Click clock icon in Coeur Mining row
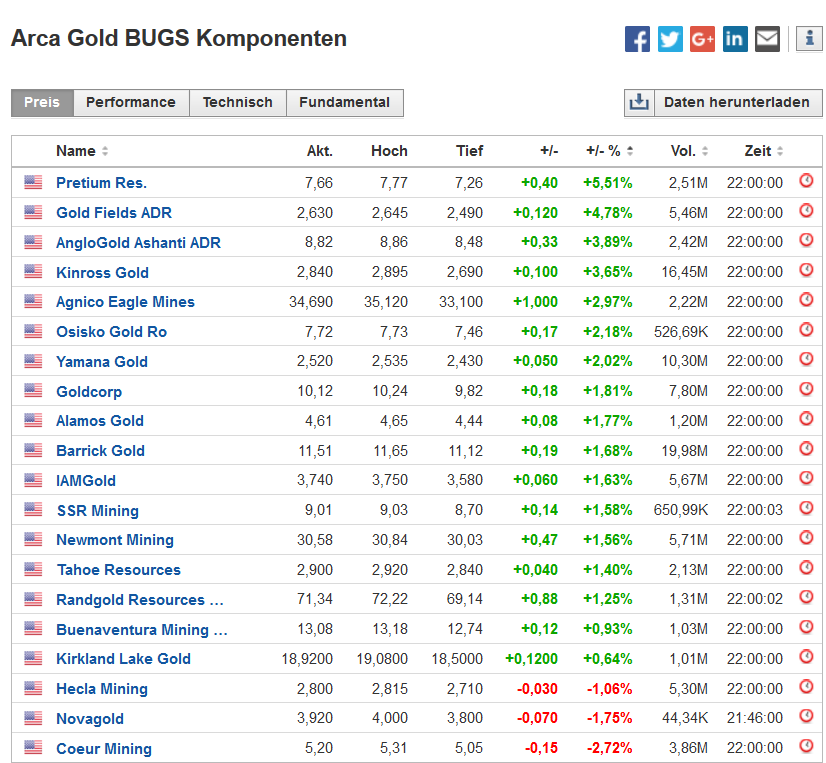826x763 pixels. [x=807, y=746]
